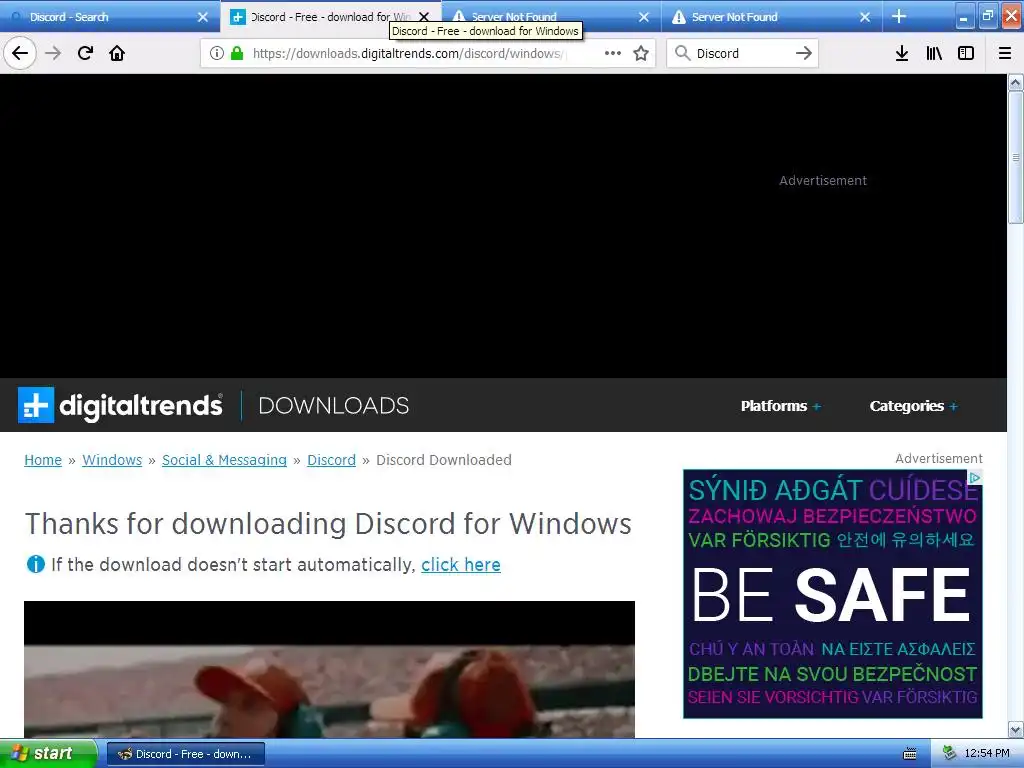Go back to the previous page
Screen dimensions: 1024x768
click(x=20, y=53)
